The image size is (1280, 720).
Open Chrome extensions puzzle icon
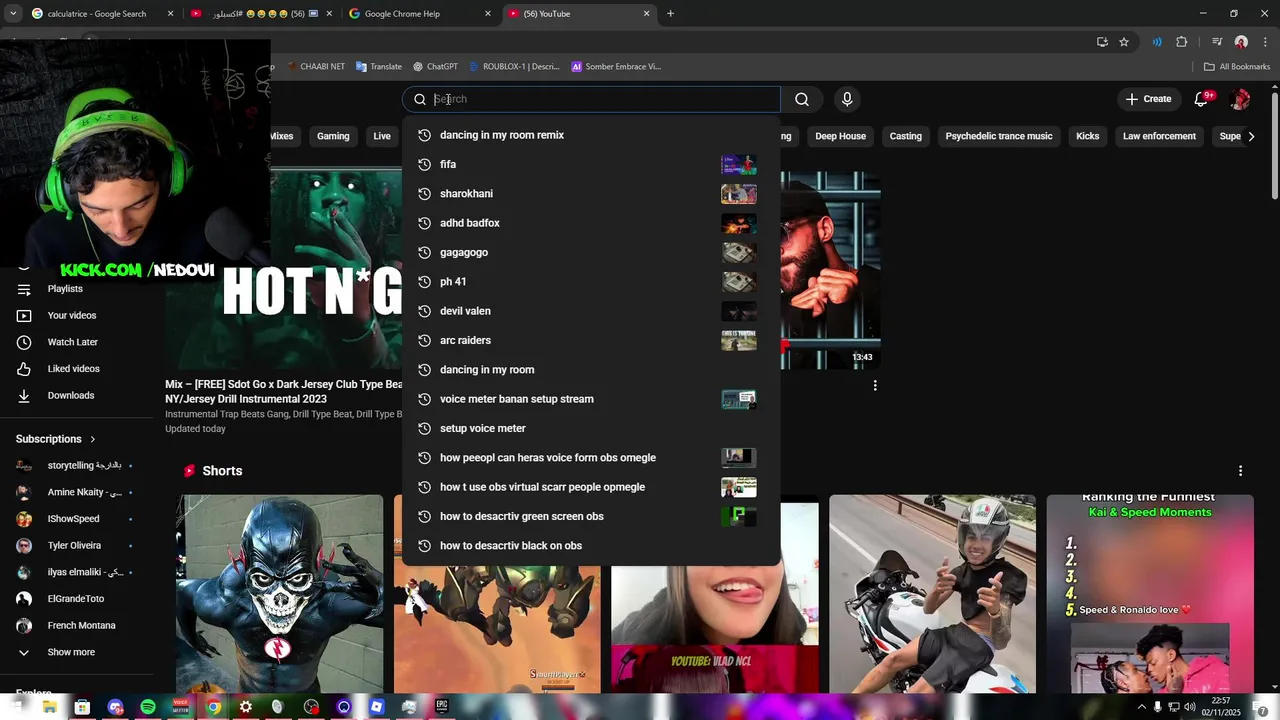(1181, 42)
